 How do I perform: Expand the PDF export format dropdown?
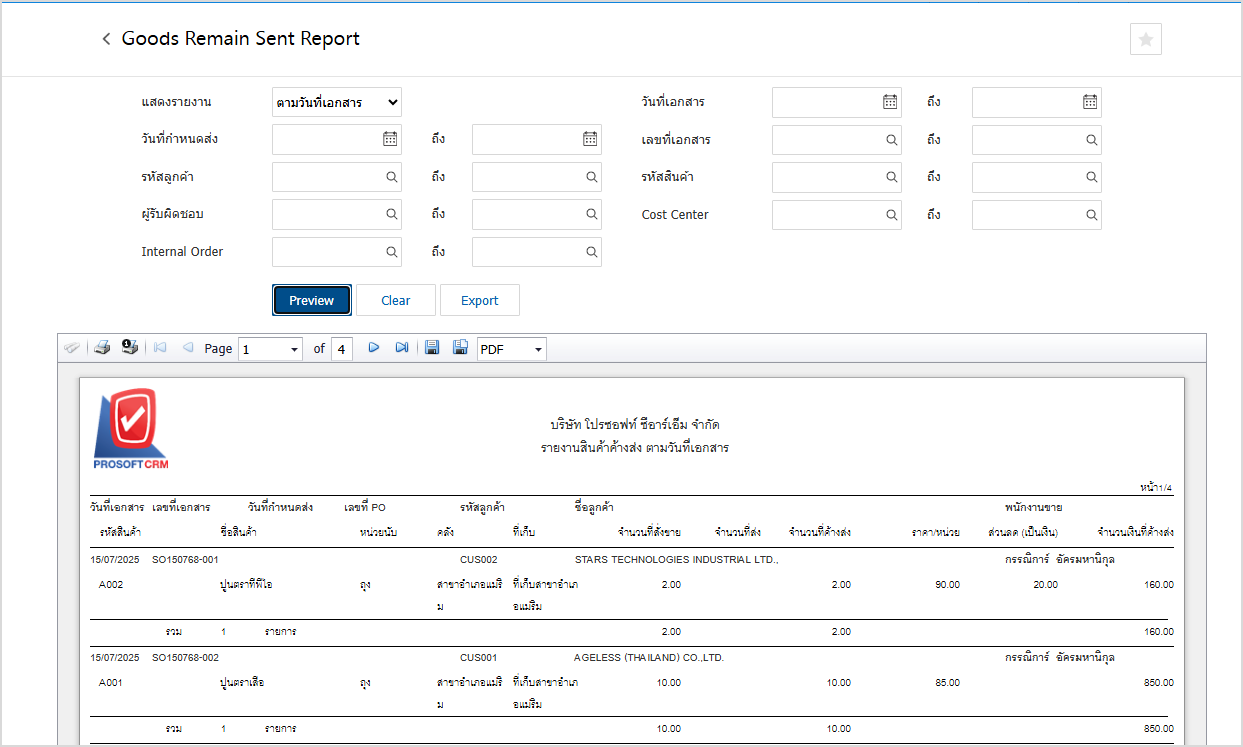pyautogui.click(x=539, y=349)
